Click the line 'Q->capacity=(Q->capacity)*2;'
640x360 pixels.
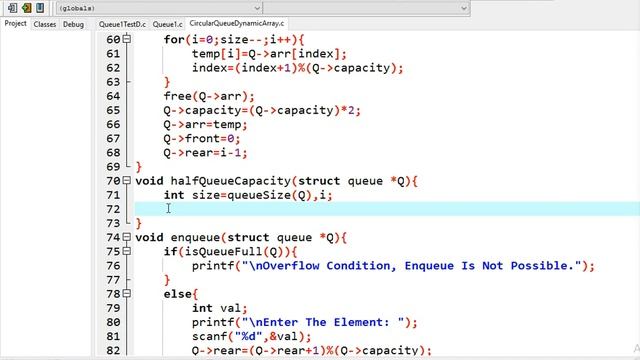coord(262,110)
